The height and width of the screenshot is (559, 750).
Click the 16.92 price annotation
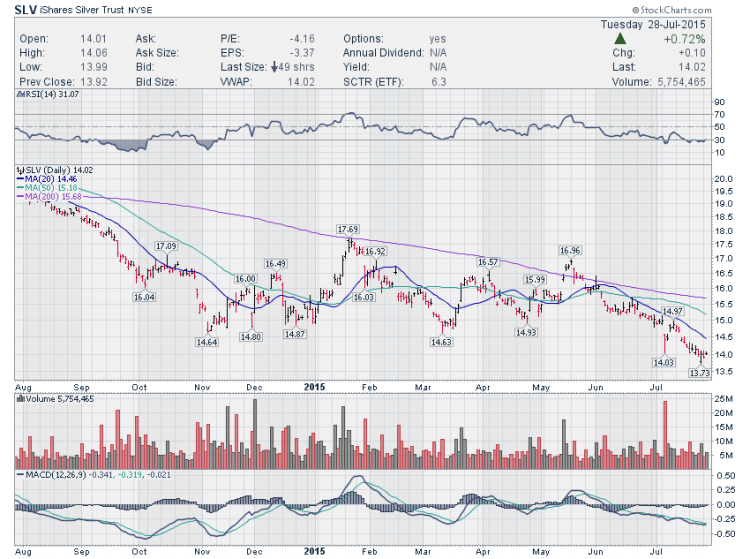[375, 252]
